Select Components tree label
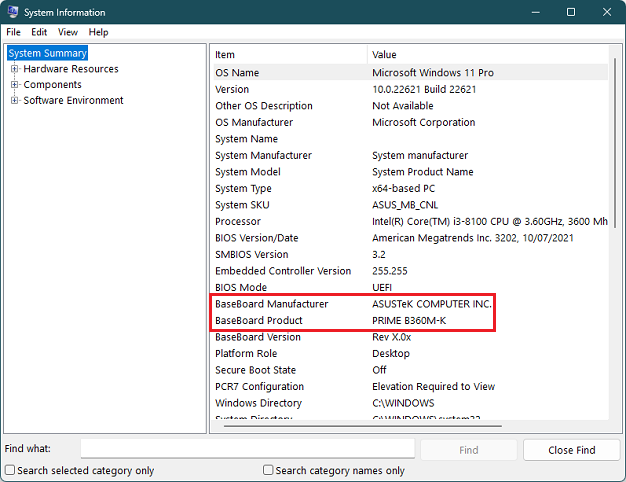626x482 pixels. [x=52, y=84]
